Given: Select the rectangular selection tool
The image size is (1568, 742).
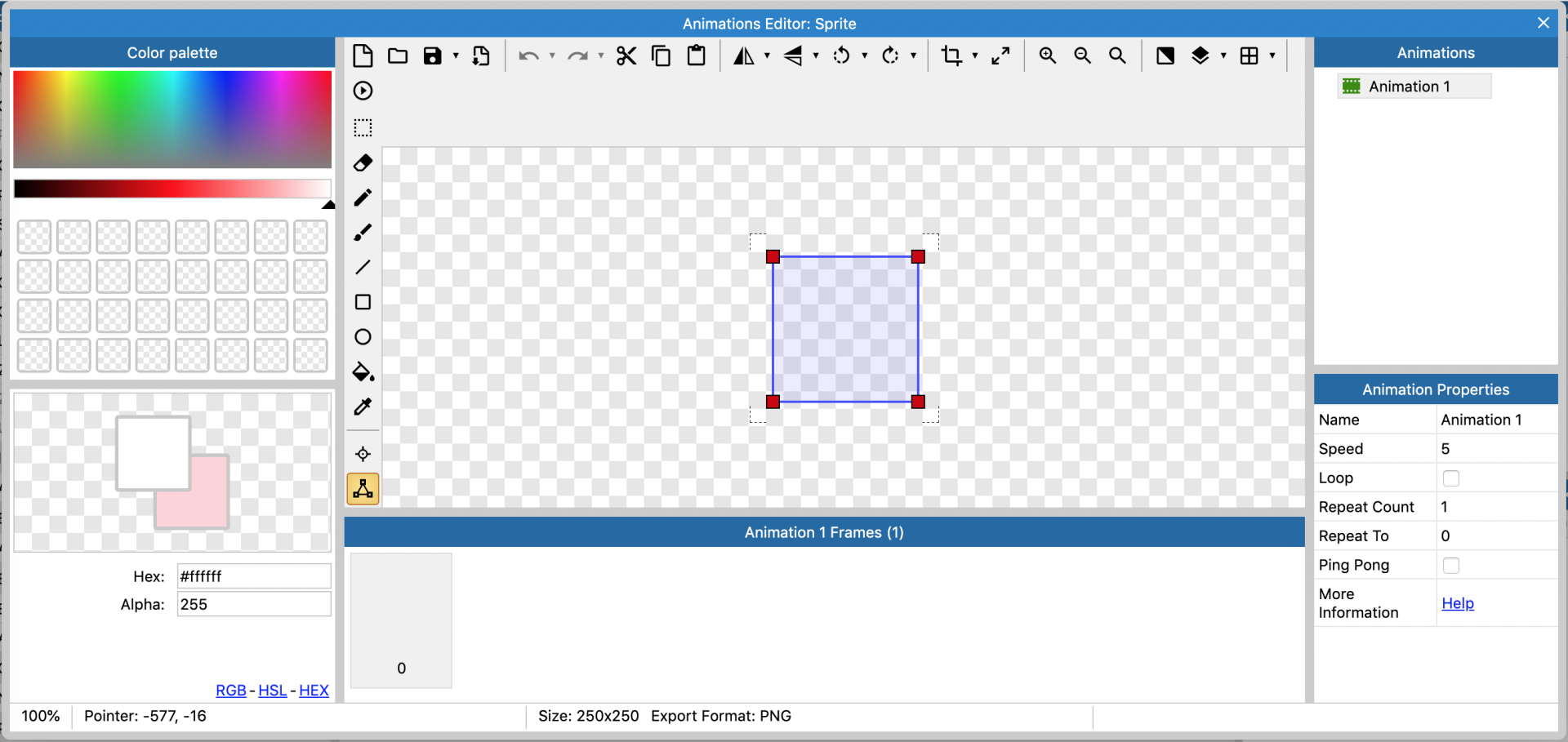Looking at the screenshot, I should [x=363, y=127].
